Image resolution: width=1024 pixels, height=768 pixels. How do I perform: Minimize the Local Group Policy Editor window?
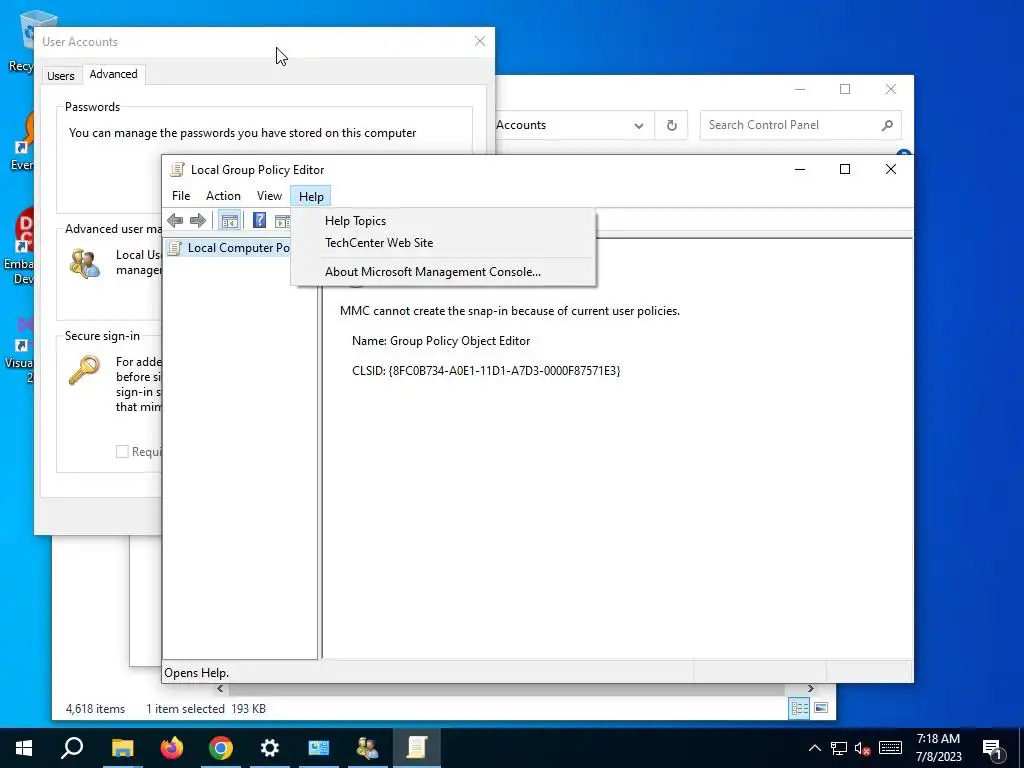click(x=799, y=169)
